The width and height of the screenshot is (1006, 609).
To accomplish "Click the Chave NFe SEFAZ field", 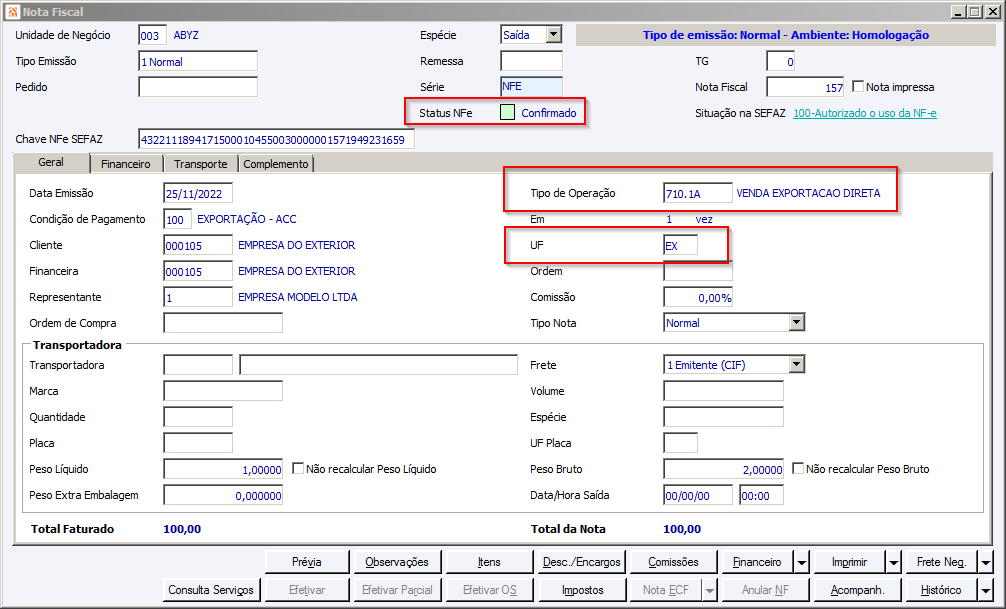I will point(277,139).
